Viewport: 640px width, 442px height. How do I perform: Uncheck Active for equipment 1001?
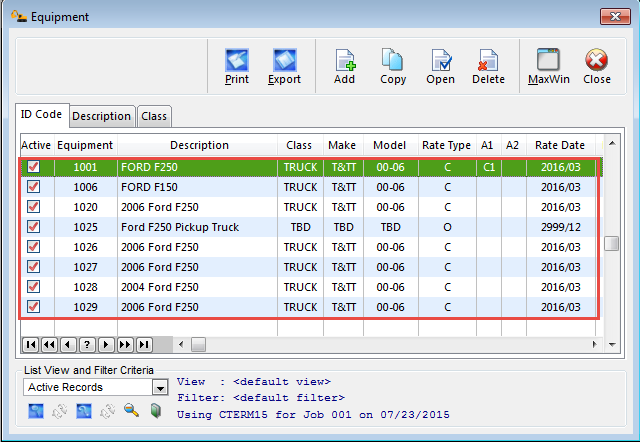33,167
